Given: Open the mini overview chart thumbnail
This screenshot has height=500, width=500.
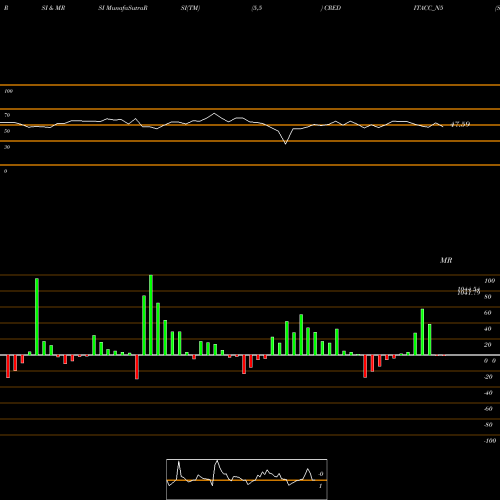Looking at the screenshot, I should click(247, 479).
